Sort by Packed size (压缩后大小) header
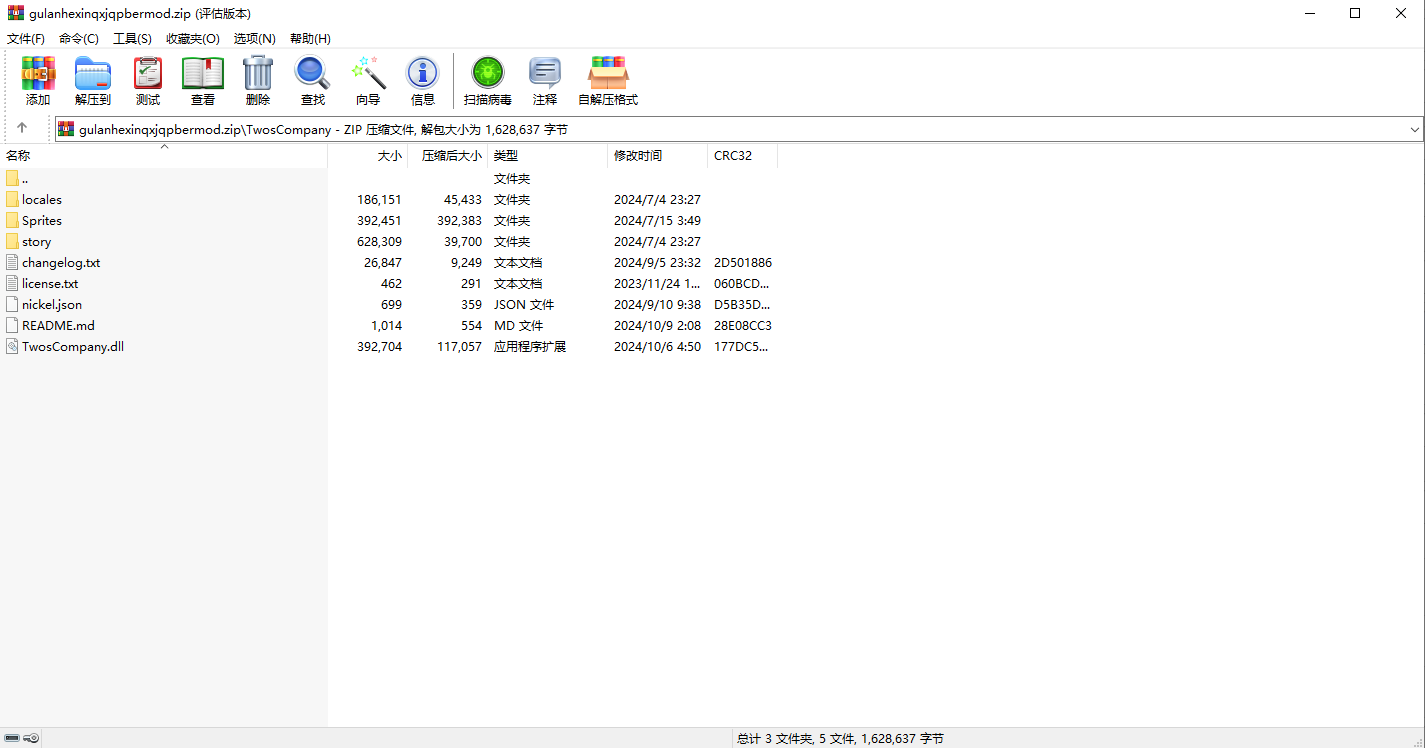The image size is (1425, 748). [448, 156]
